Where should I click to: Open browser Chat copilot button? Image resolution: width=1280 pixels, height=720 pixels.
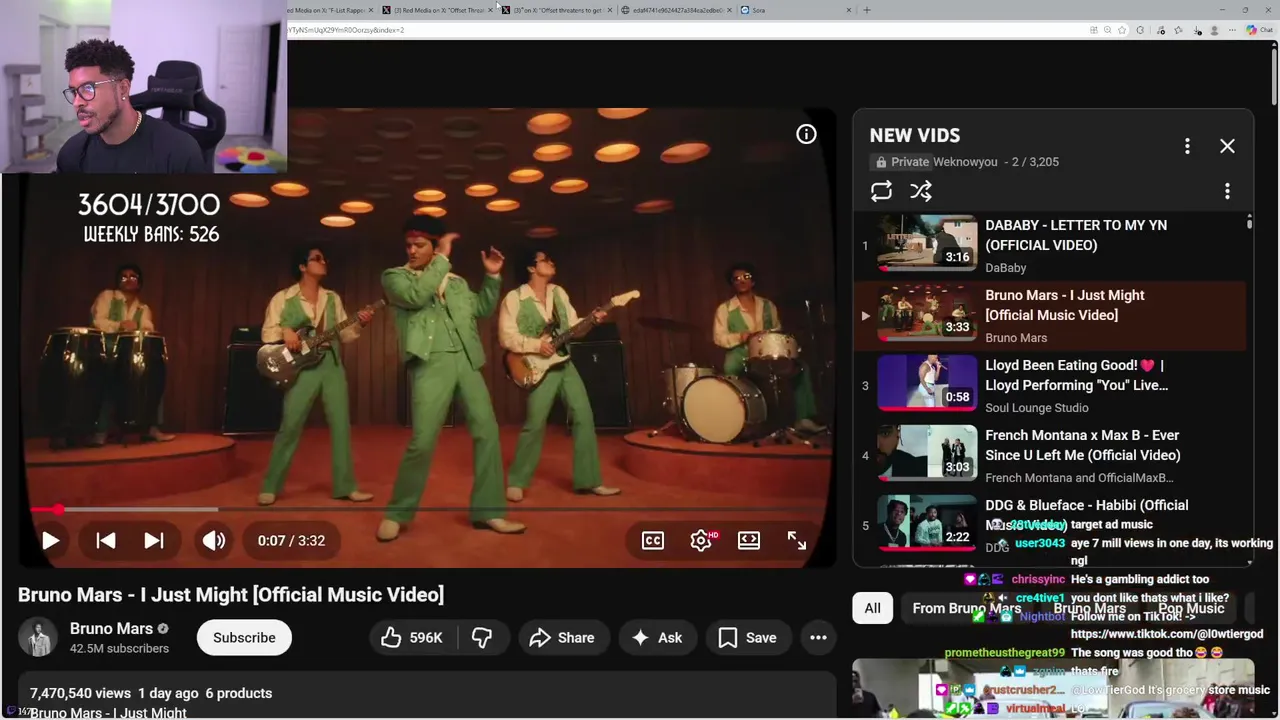(1259, 30)
